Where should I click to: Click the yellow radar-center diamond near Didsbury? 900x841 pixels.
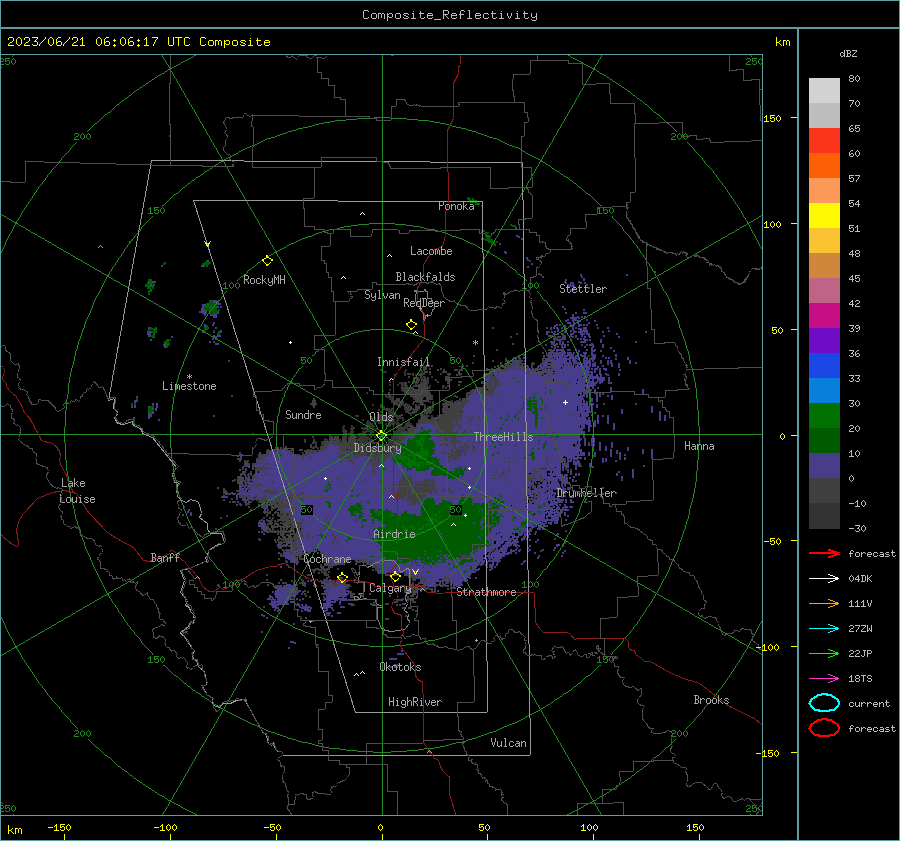[x=381, y=436]
